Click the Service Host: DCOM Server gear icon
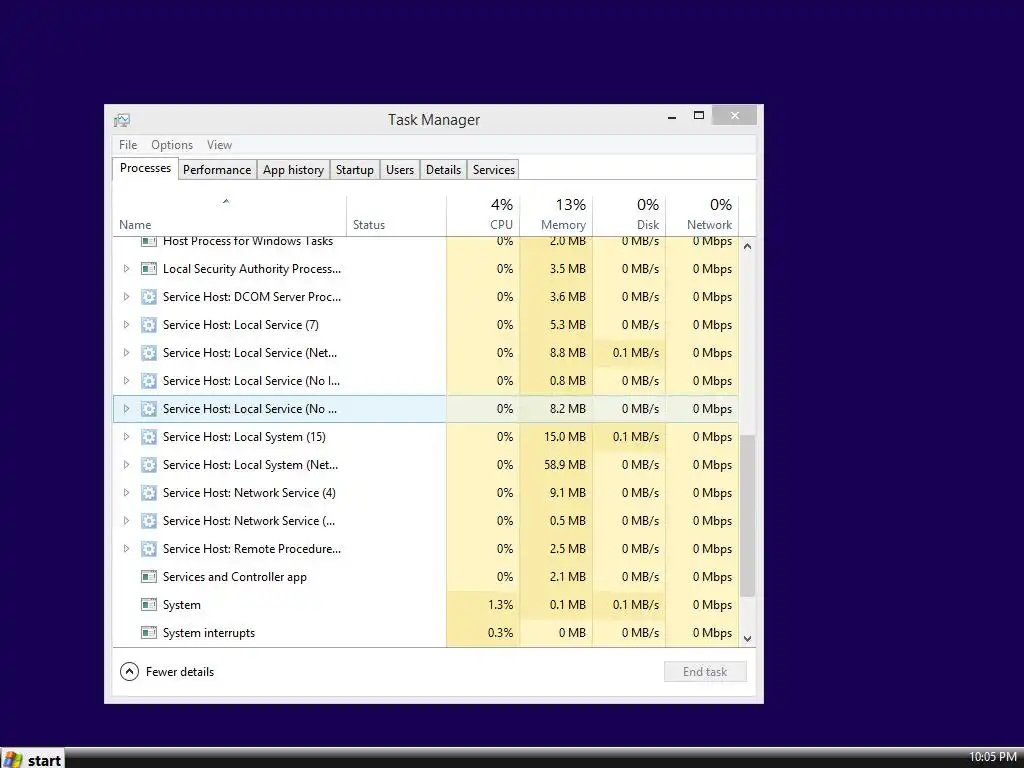 [x=149, y=296]
